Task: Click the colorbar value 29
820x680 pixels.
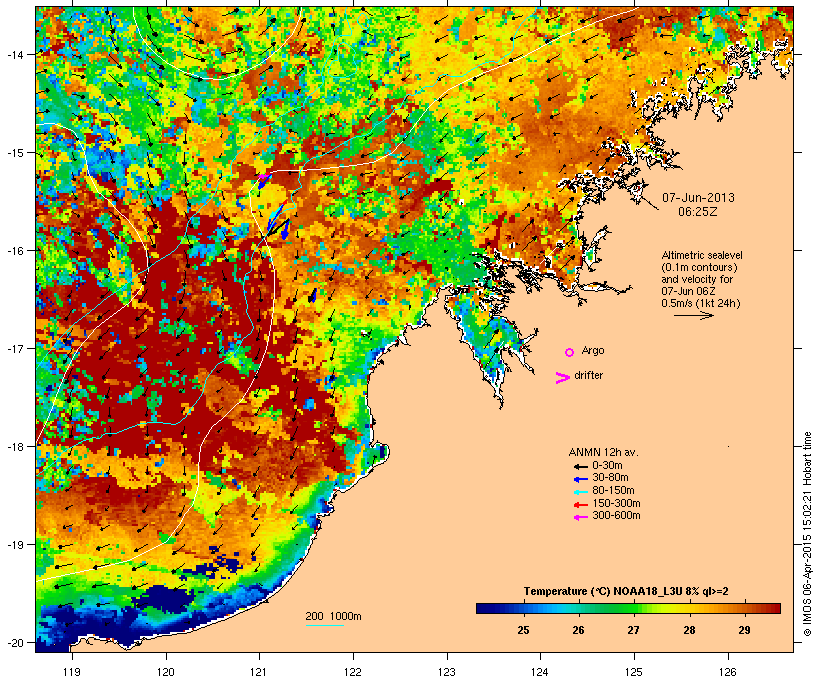Action: (x=744, y=630)
